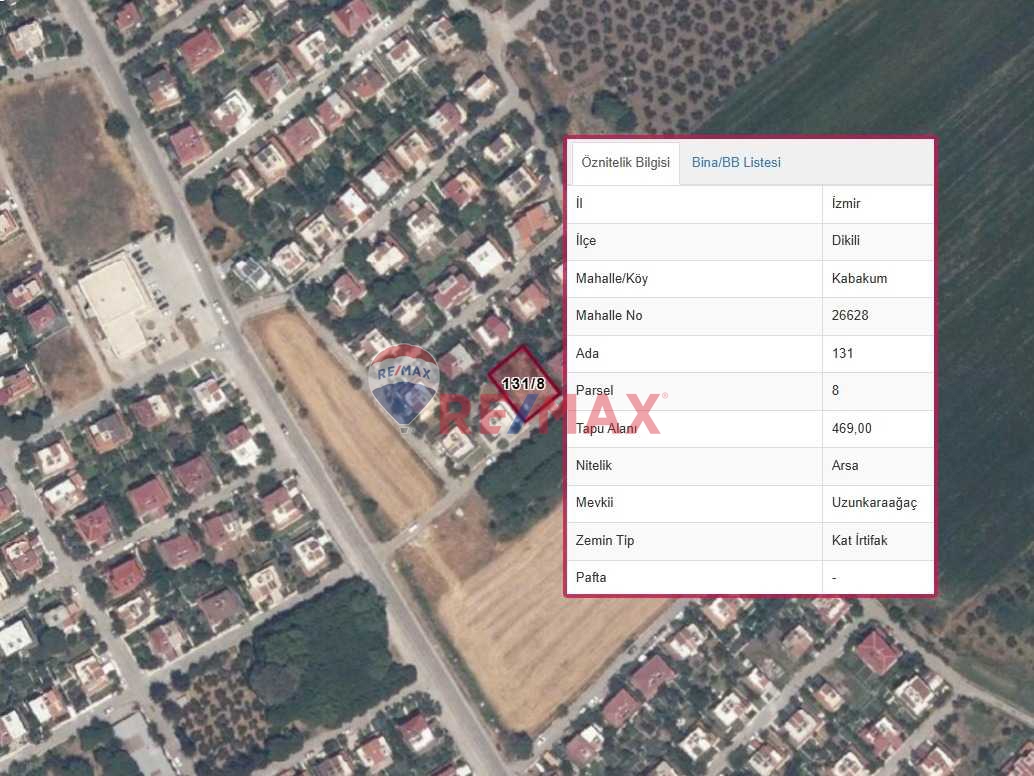
Task: Select the Dikili district value
Action: [846, 241]
